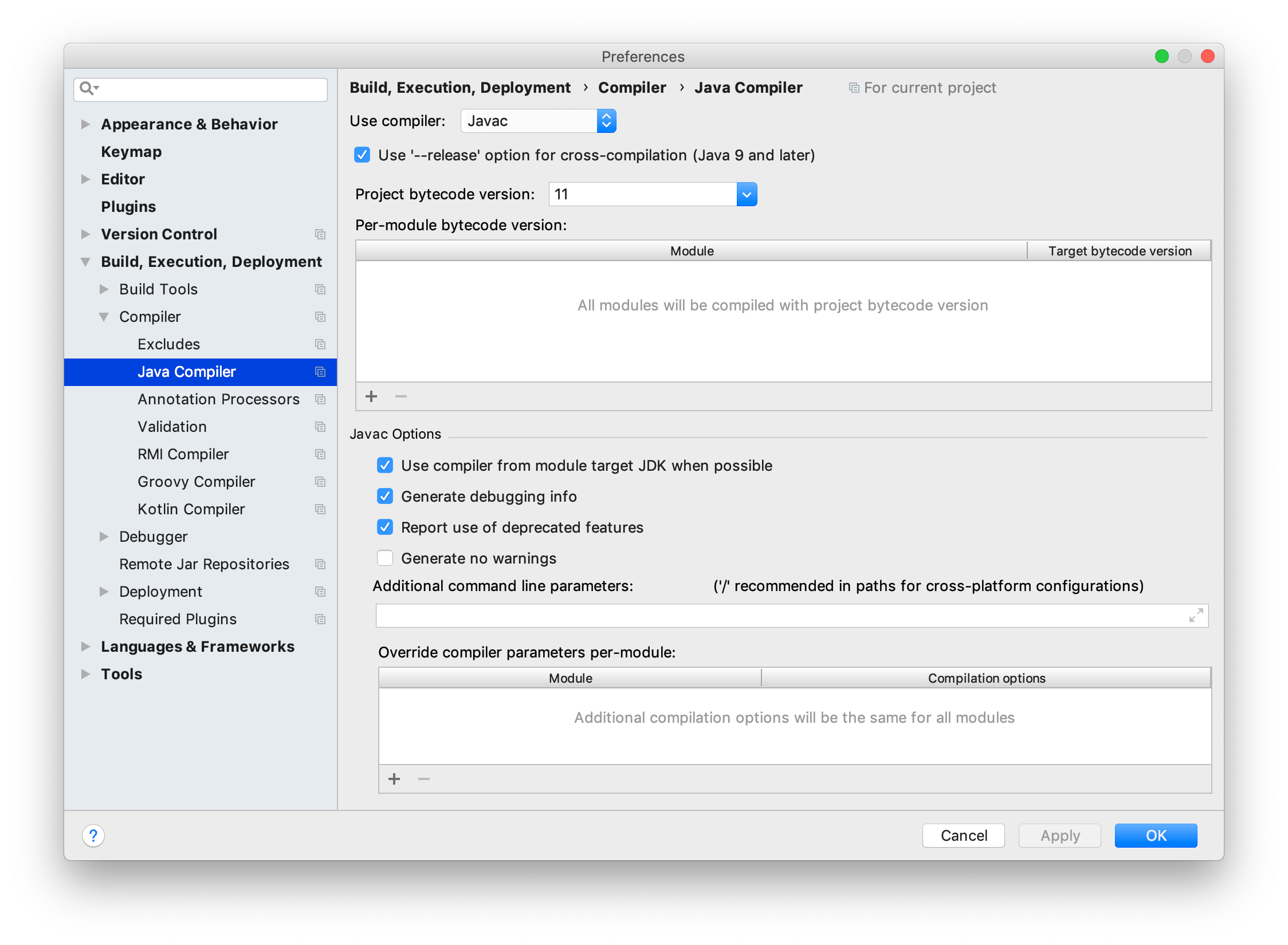Click the OK button
1288x945 pixels.
(1155, 836)
